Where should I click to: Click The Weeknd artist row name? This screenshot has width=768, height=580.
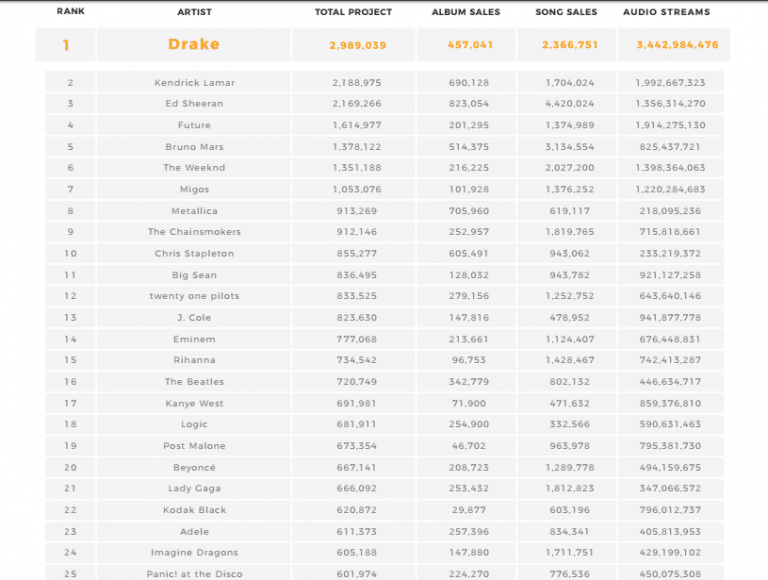click(x=194, y=168)
